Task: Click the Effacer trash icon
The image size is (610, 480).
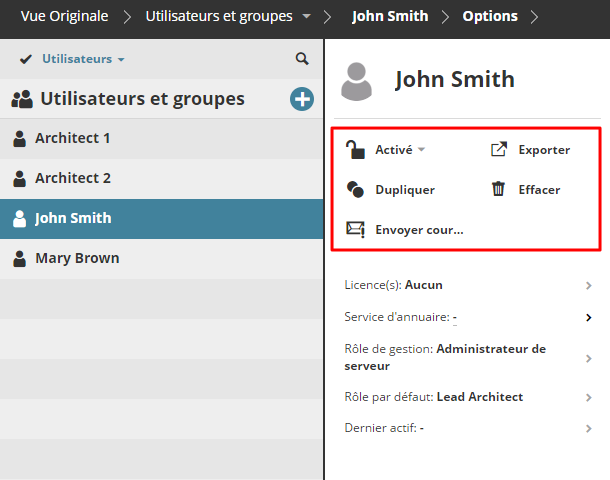Action: pos(498,189)
